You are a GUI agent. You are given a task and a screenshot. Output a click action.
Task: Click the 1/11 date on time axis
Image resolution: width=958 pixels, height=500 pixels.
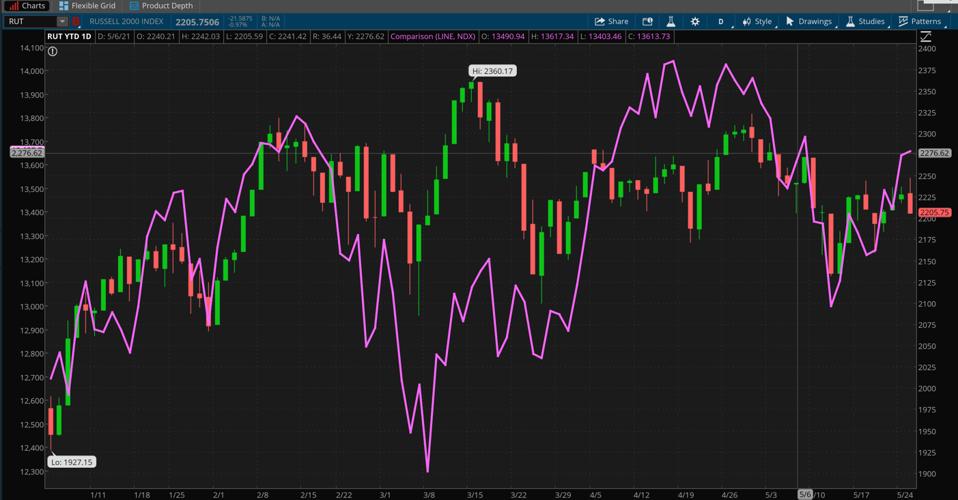[98, 495]
